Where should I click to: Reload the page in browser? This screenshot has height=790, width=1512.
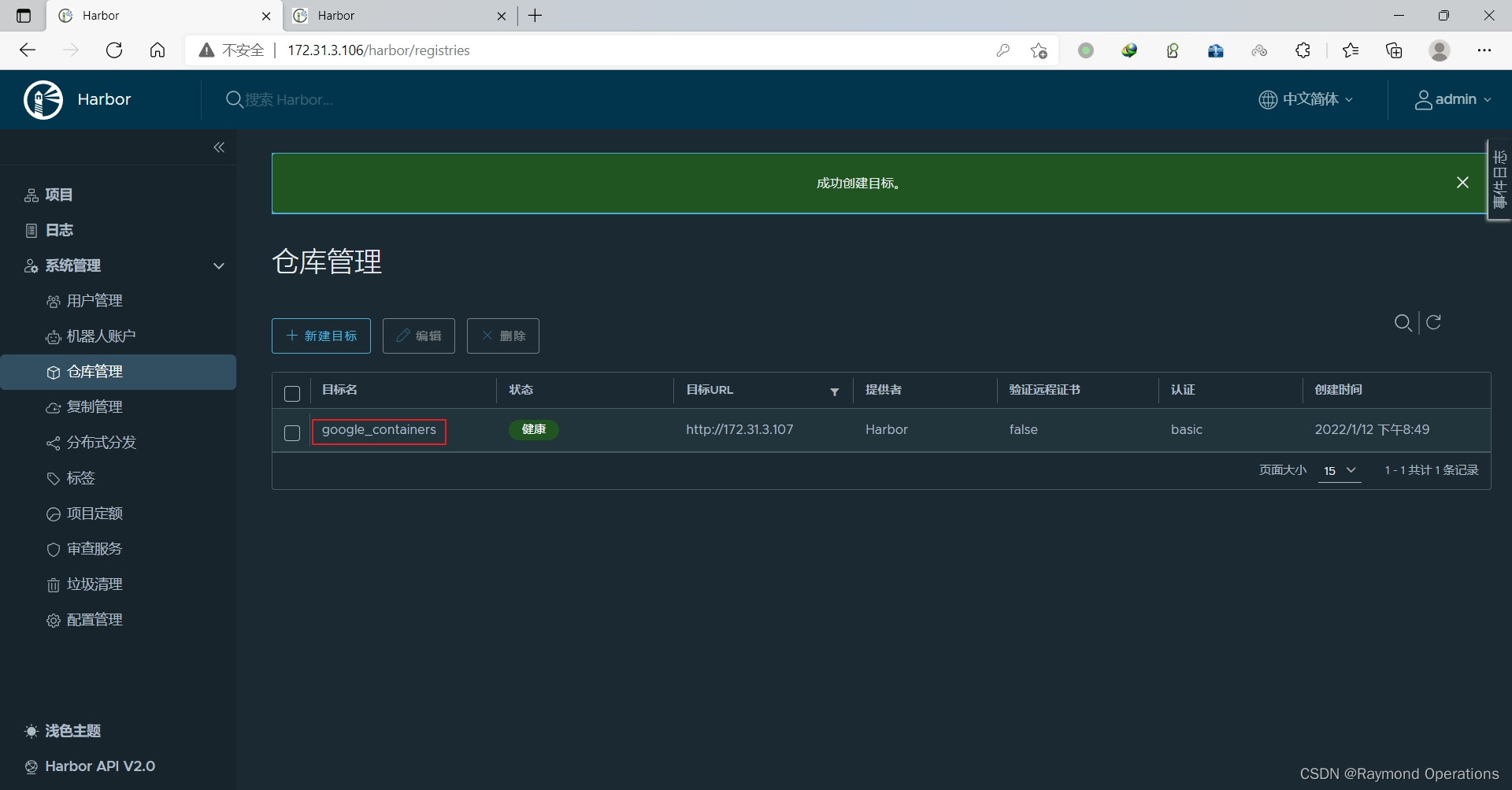pyautogui.click(x=114, y=50)
